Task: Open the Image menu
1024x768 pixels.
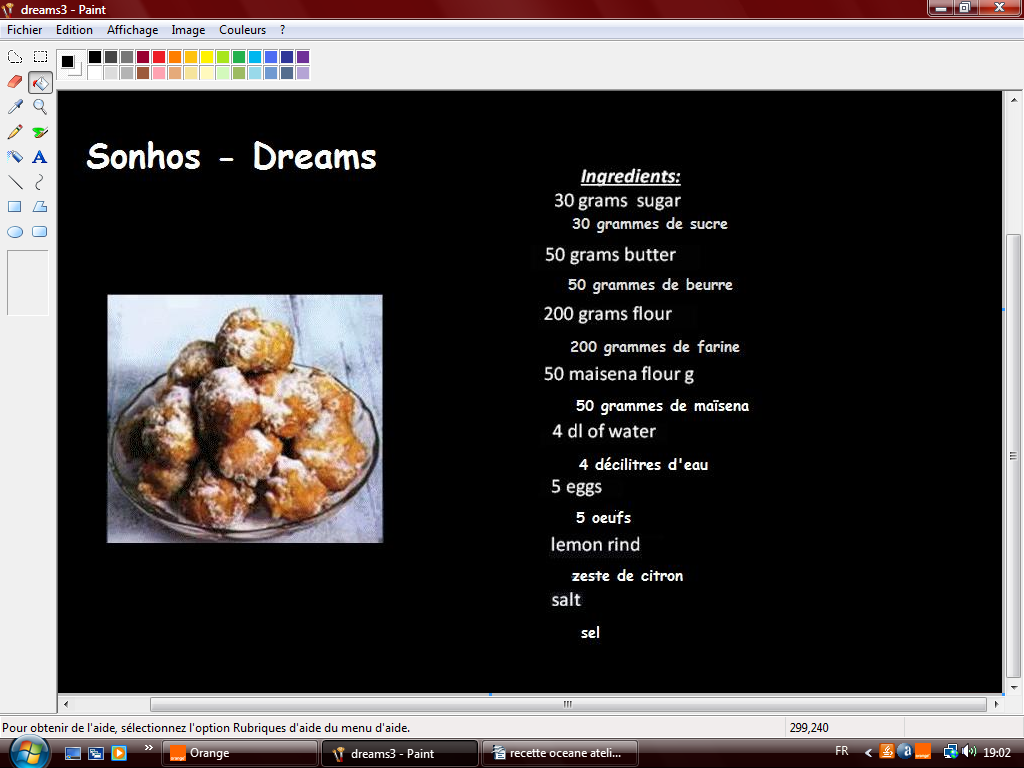Action: click(x=188, y=30)
